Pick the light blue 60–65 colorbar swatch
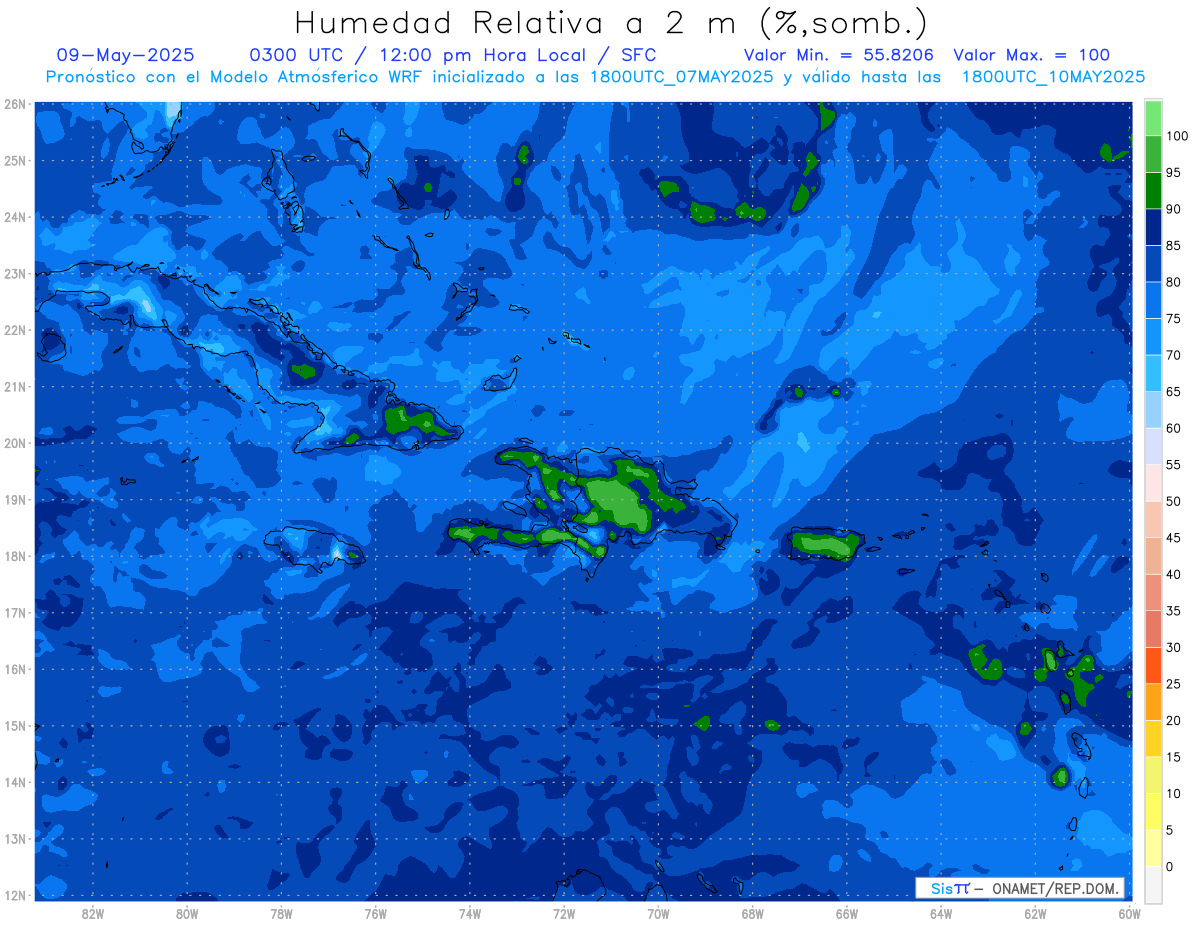This screenshot has height=927, width=1200. 1153,409
